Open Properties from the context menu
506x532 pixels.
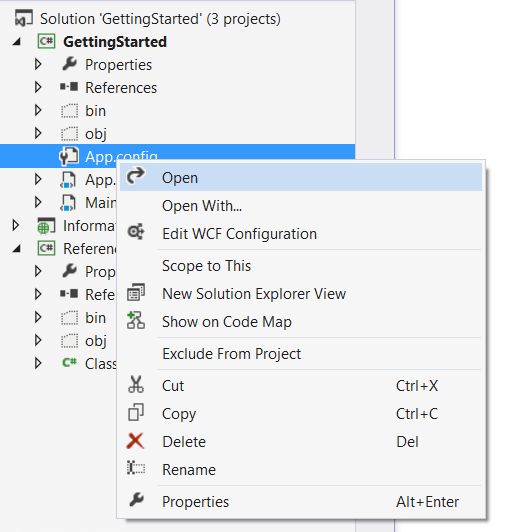(x=301, y=501)
